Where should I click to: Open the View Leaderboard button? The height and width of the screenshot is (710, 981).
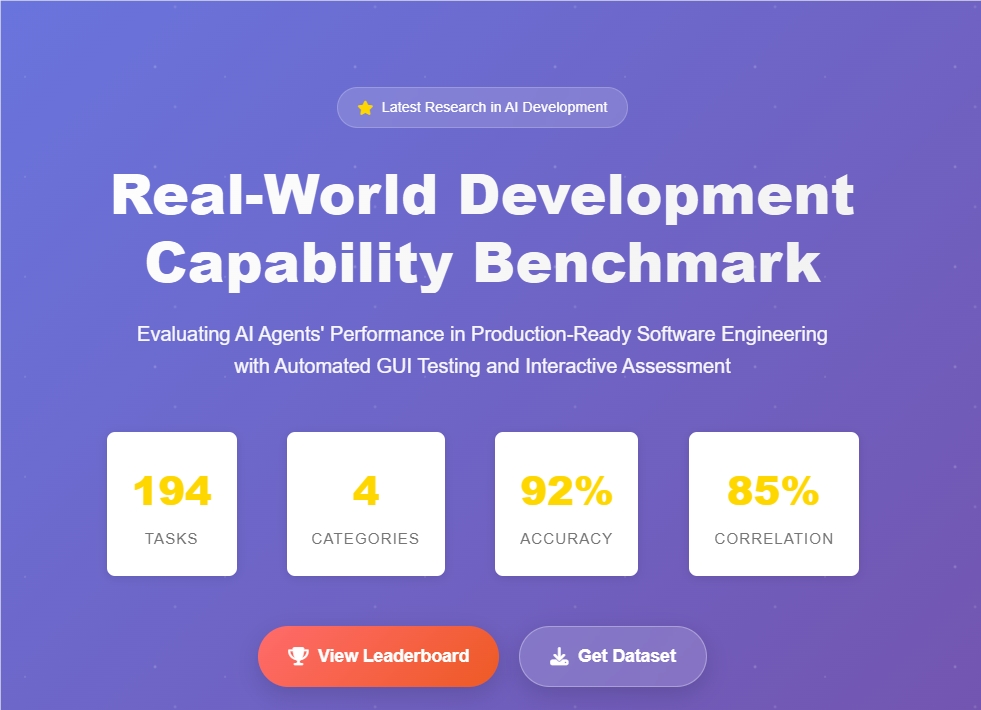point(378,656)
